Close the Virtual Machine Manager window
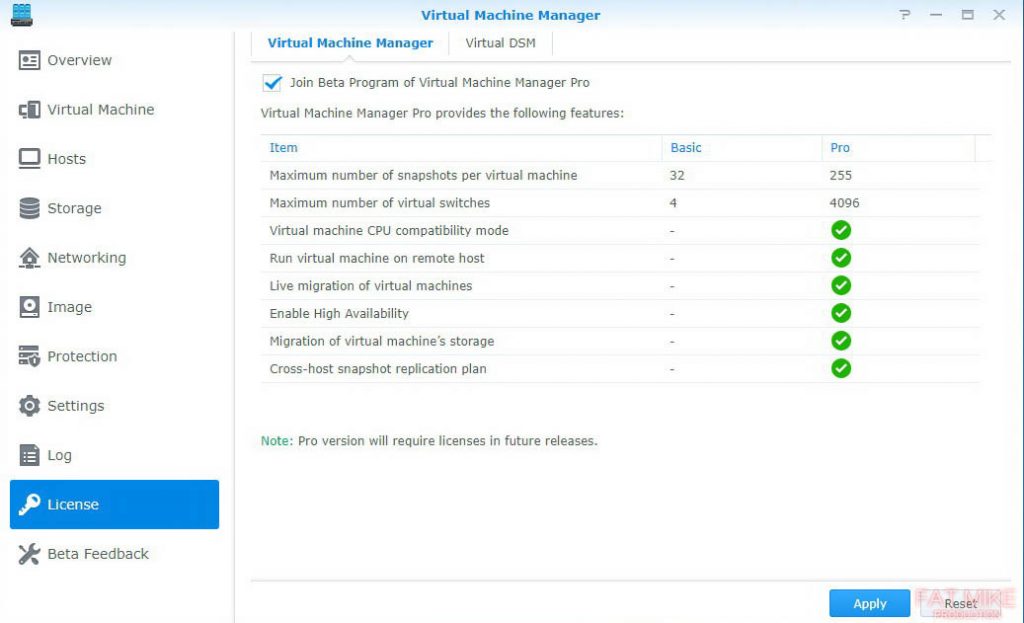Viewport: 1024px width, 623px height. coord(999,14)
